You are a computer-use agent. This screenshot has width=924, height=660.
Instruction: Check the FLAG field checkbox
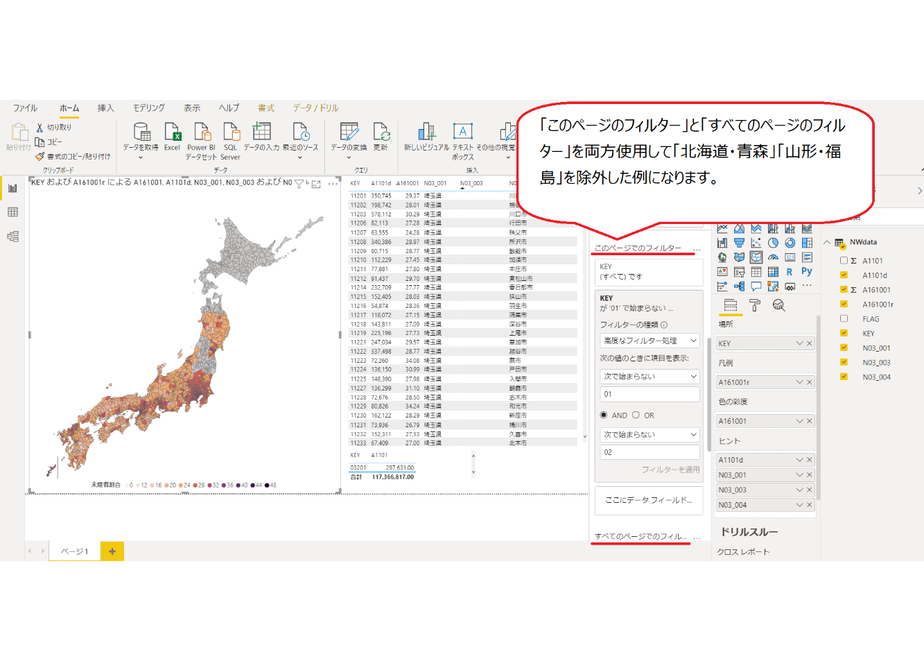click(844, 319)
